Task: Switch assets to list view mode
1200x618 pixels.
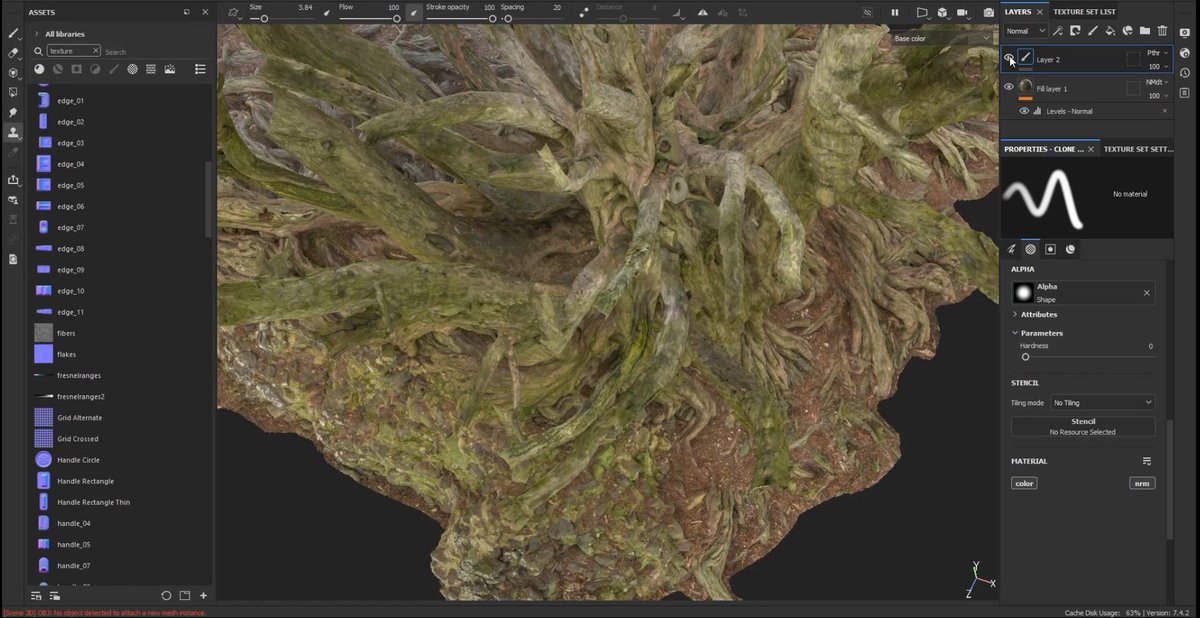Action: coord(200,69)
